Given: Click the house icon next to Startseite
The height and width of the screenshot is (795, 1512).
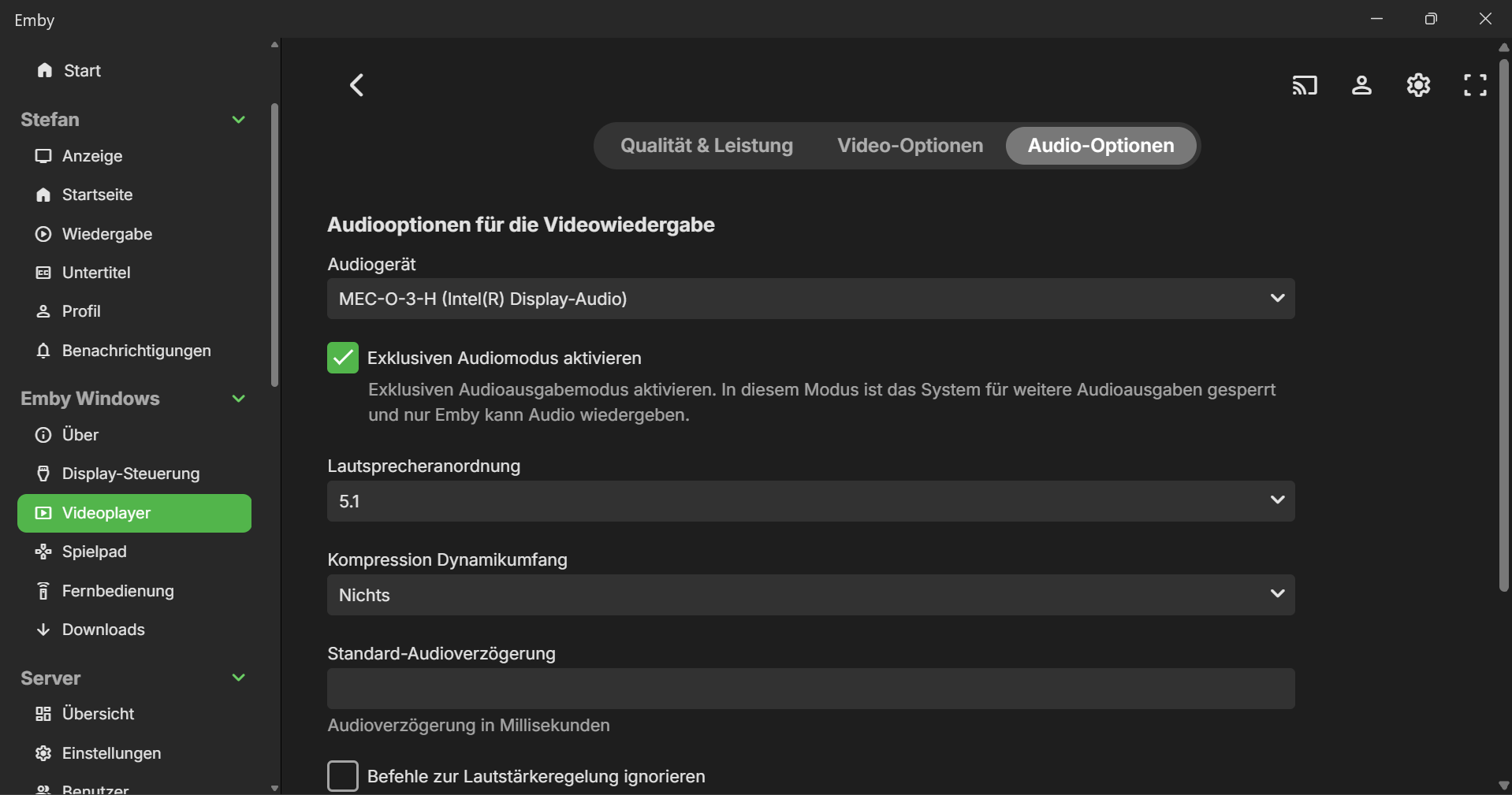Looking at the screenshot, I should 43,195.
